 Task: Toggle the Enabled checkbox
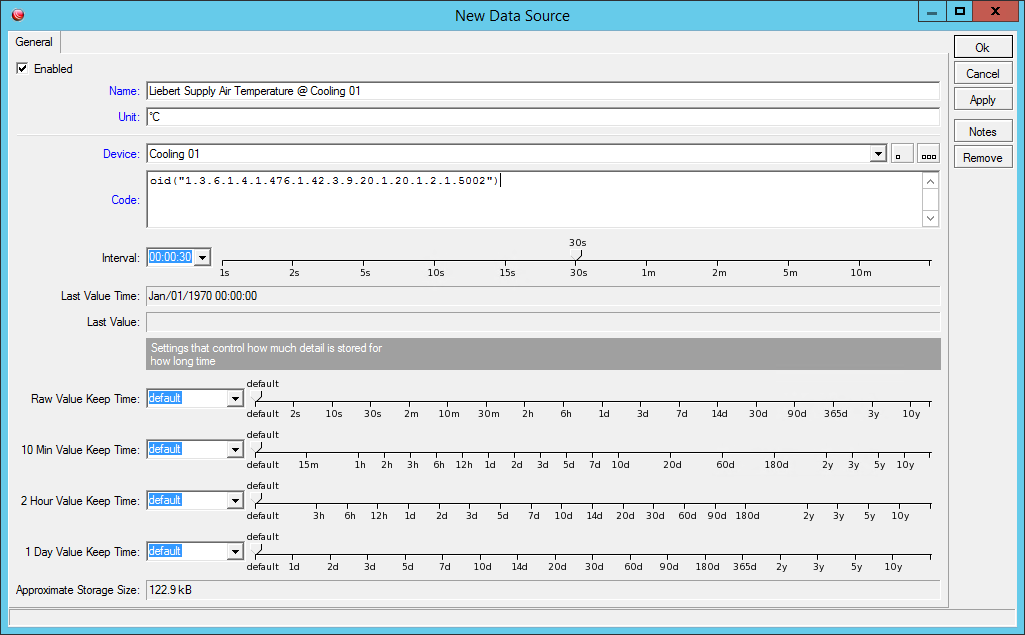point(22,68)
